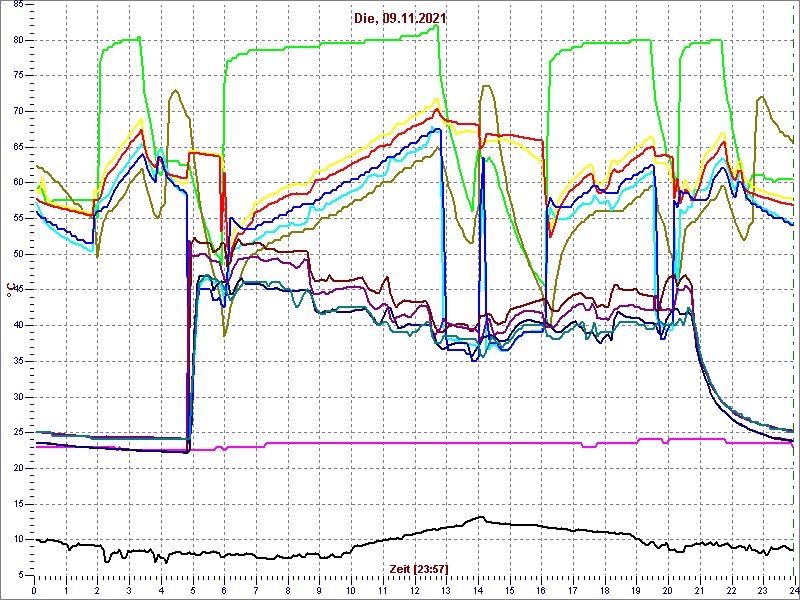Screen dimensions: 800x600
Task: Click the 80 value on y-axis
Action: pos(17,40)
